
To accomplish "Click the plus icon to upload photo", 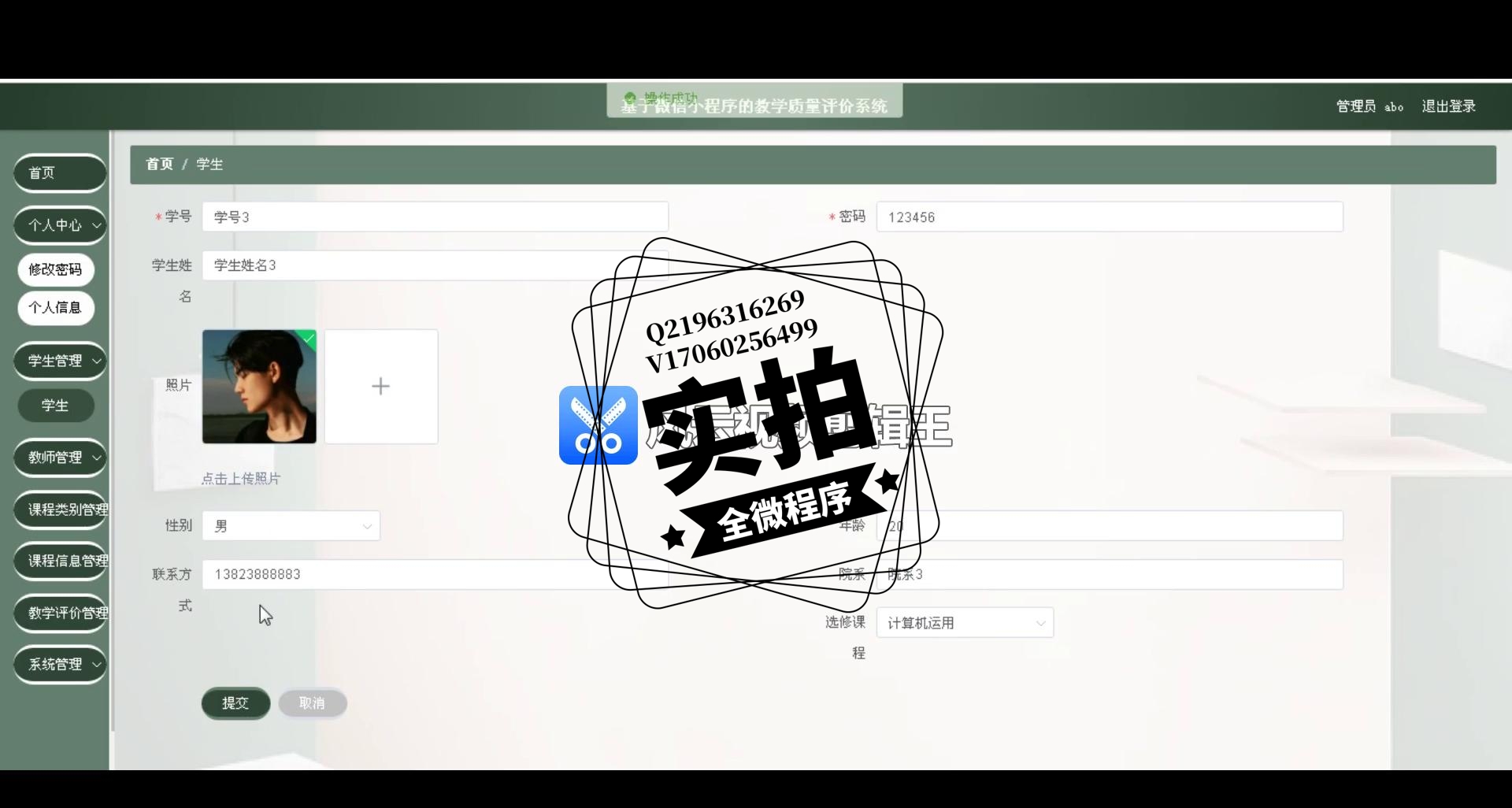I will pyautogui.click(x=381, y=387).
